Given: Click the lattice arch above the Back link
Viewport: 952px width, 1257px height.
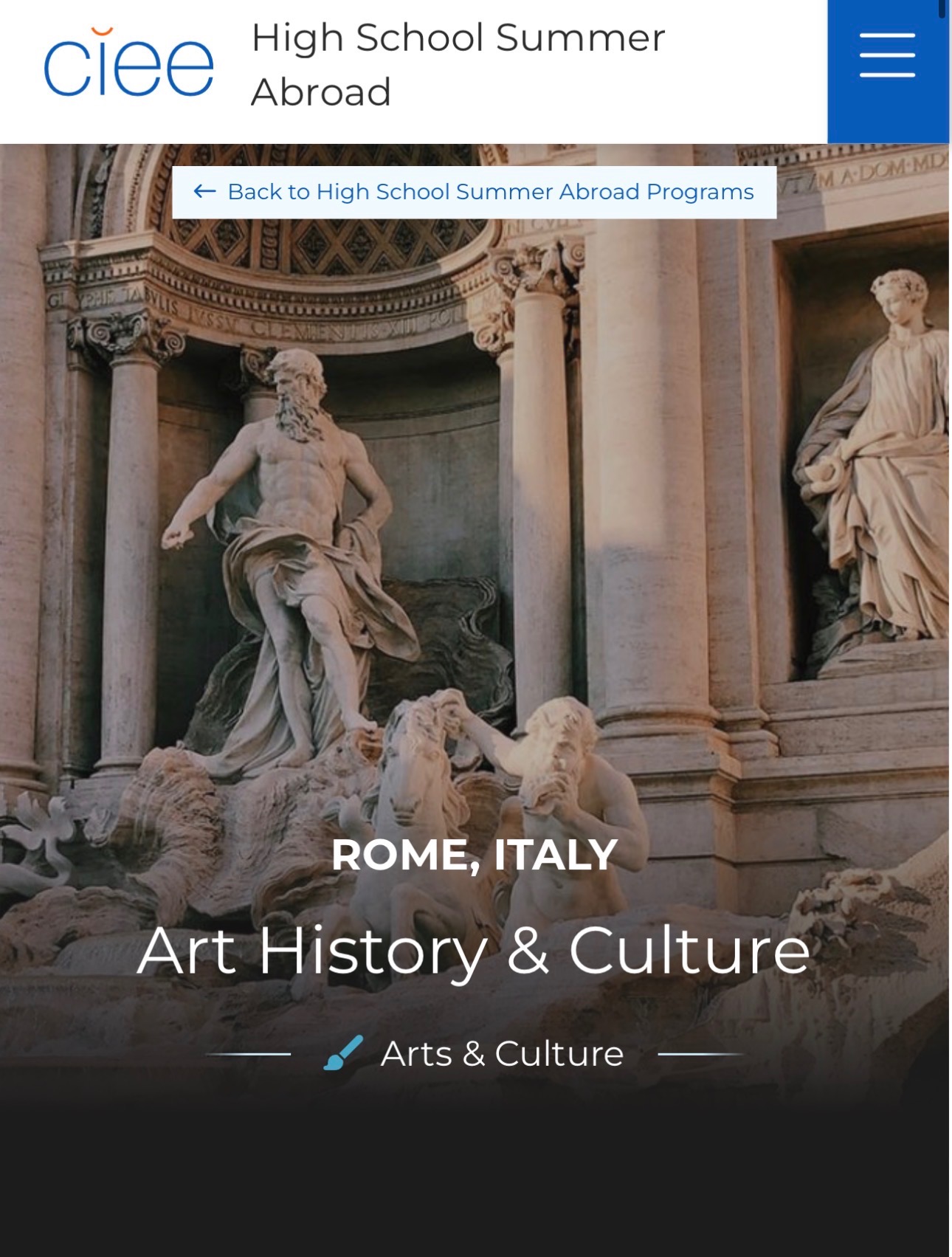Looking at the screenshot, I should tap(325, 244).
